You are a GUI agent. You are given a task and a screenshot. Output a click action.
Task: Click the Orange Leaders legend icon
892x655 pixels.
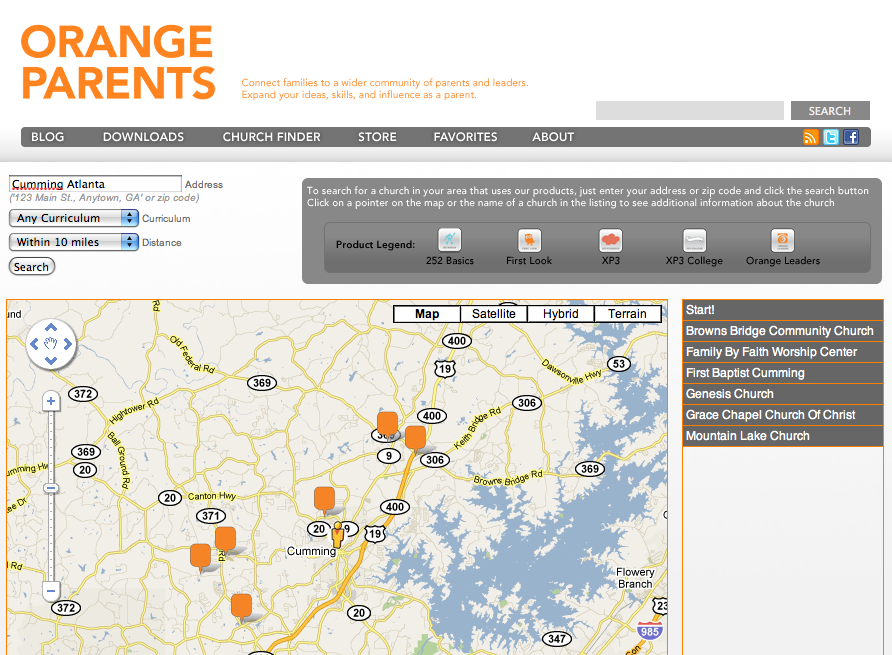click(782, 240)
